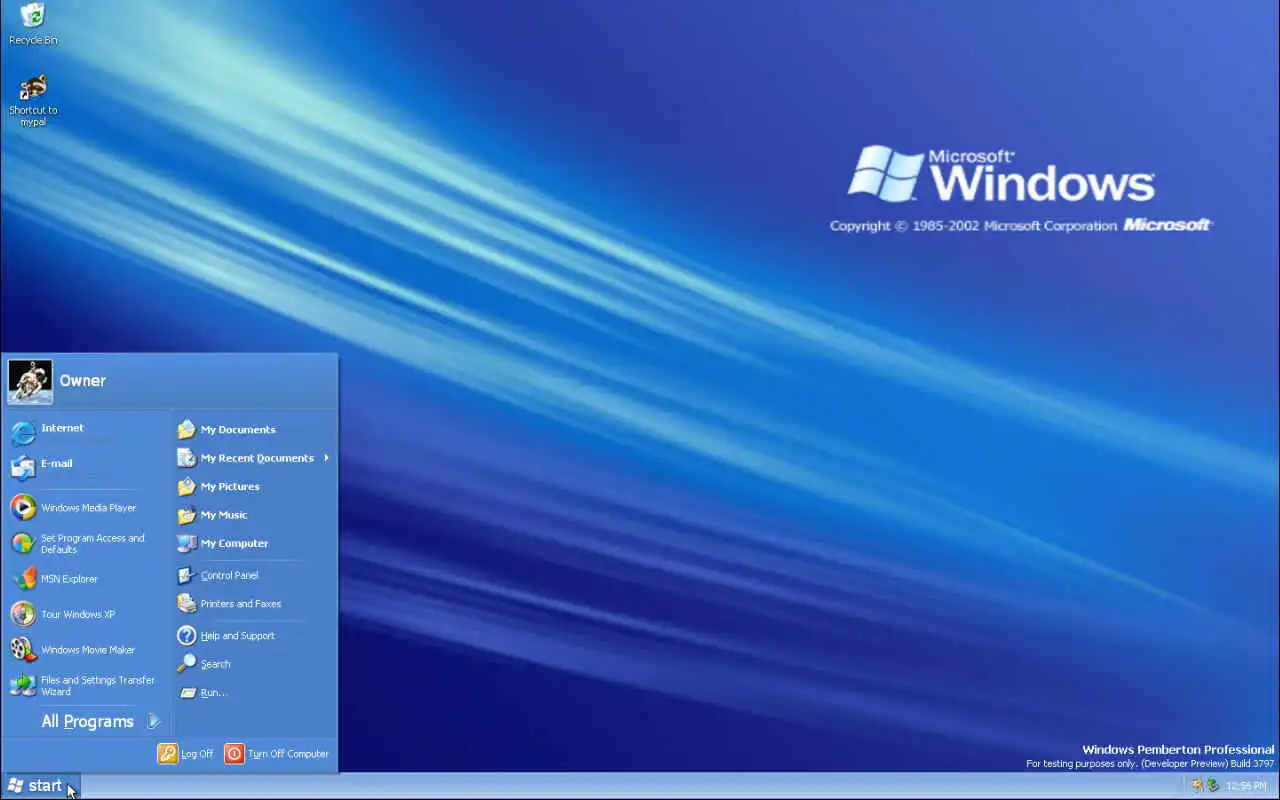Expand the All Programs list
Image resolution: width=1280 pixels, height=800 pixels.
pos(100,721)
